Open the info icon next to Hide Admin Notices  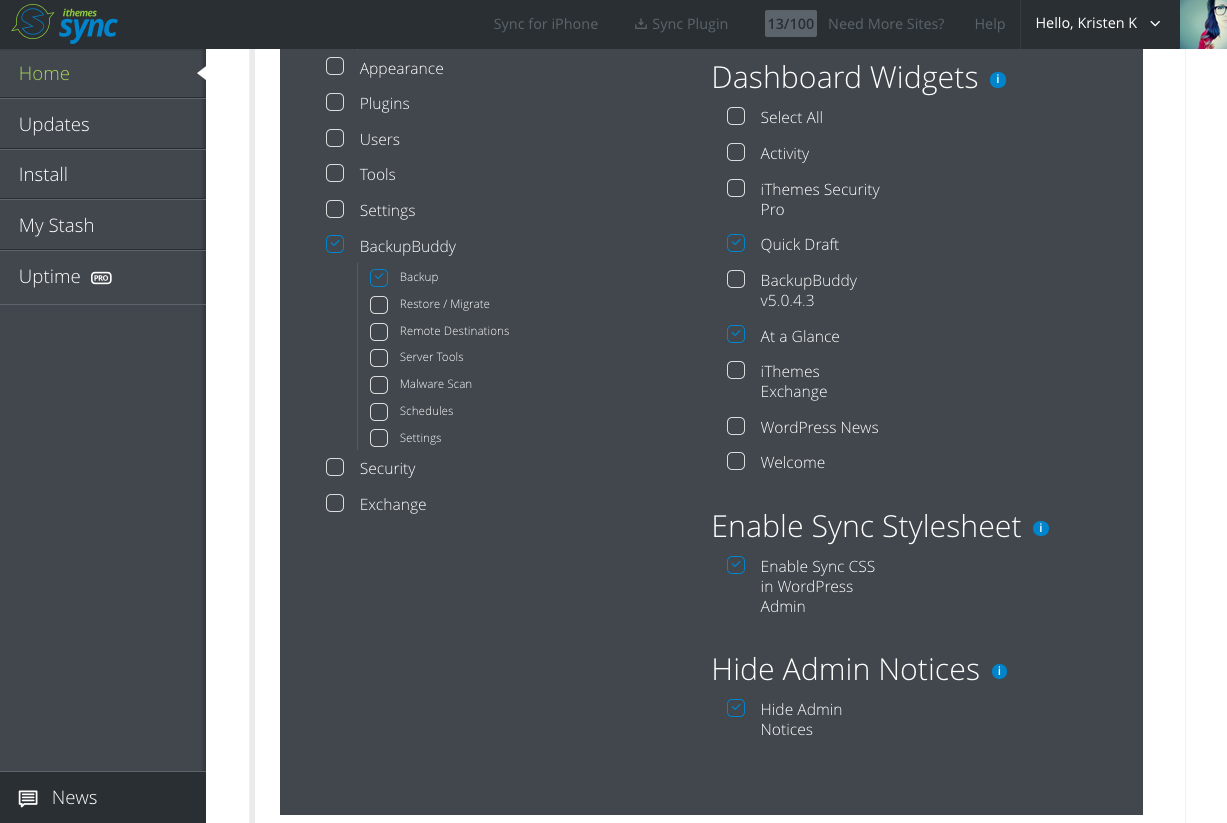(999, 671)
